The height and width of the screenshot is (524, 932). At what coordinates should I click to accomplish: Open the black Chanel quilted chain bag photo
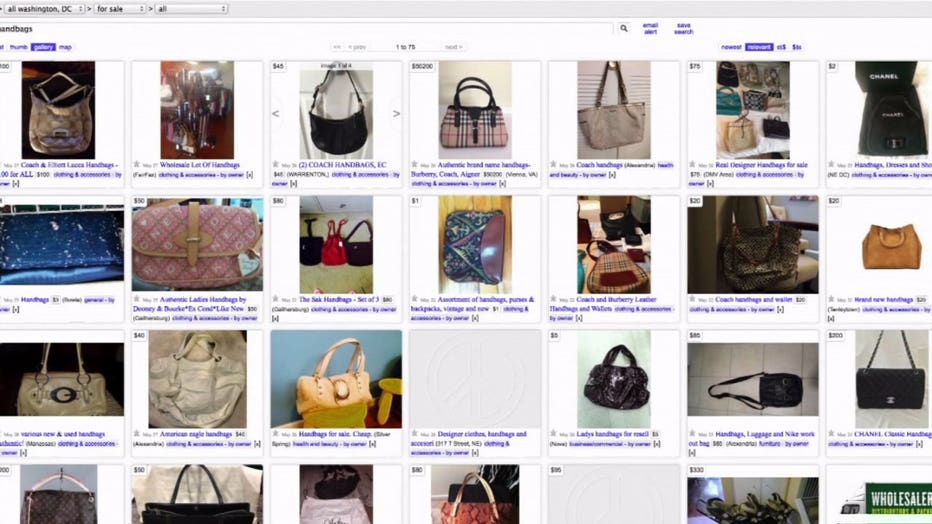tap(890, 379)
